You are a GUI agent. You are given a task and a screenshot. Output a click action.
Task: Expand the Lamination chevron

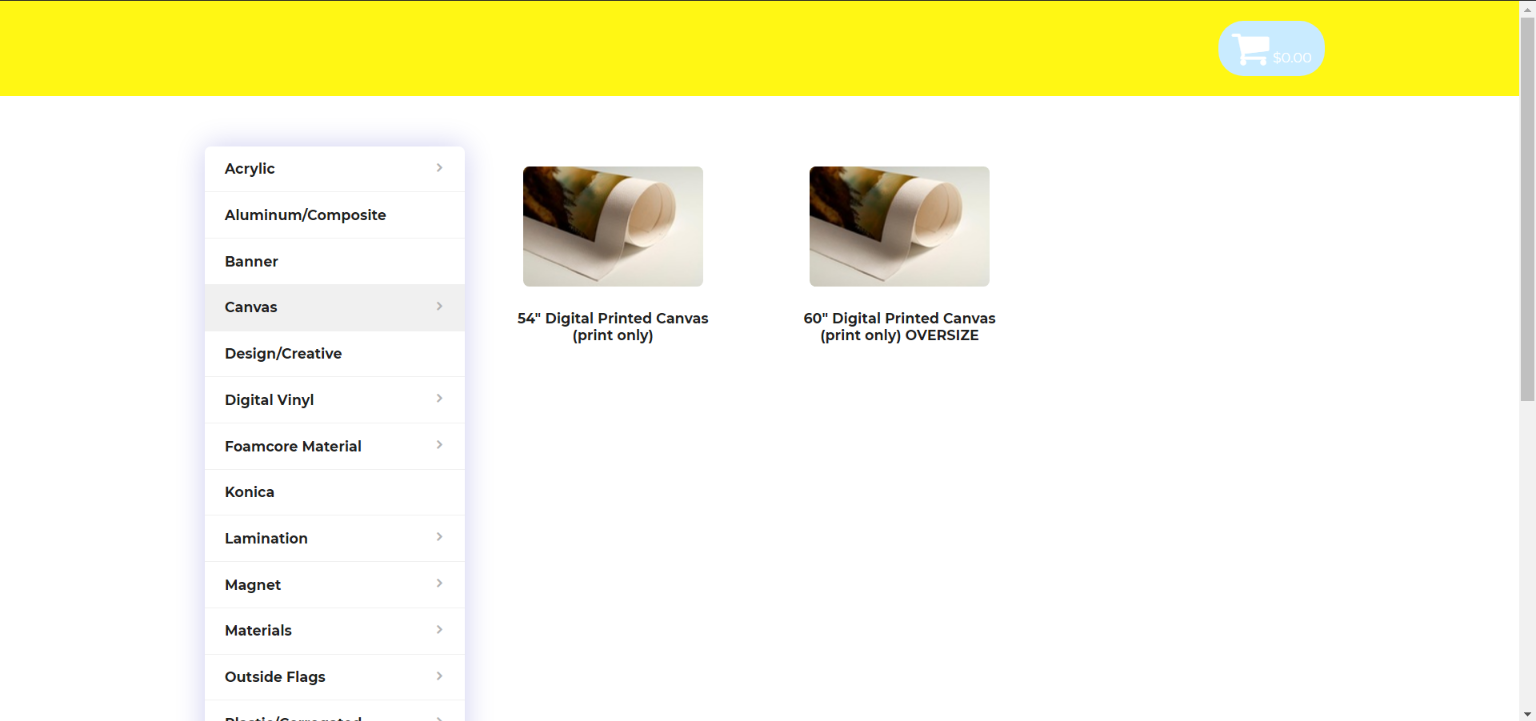439,537
